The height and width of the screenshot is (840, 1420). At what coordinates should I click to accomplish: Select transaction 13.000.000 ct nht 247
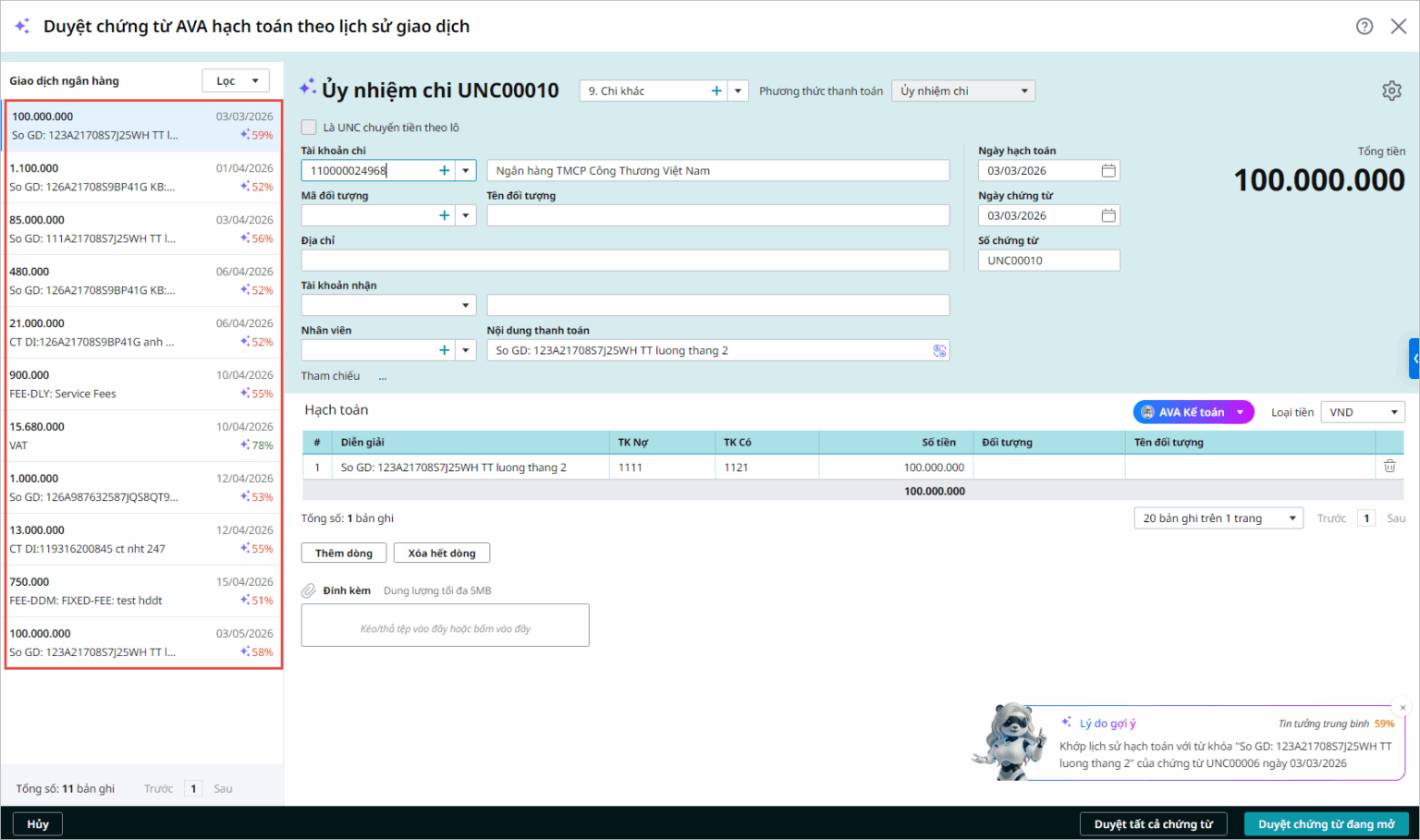coord(142,540)
